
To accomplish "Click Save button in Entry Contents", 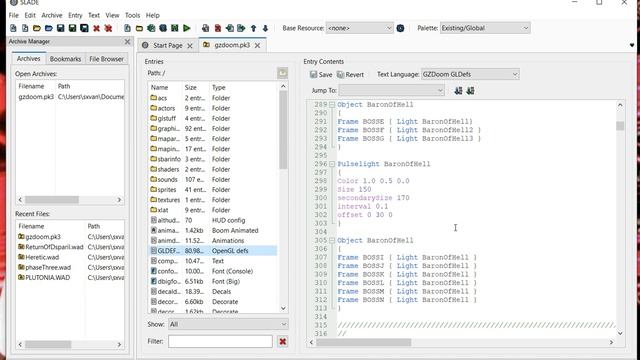I will click(x=321, y=75).
